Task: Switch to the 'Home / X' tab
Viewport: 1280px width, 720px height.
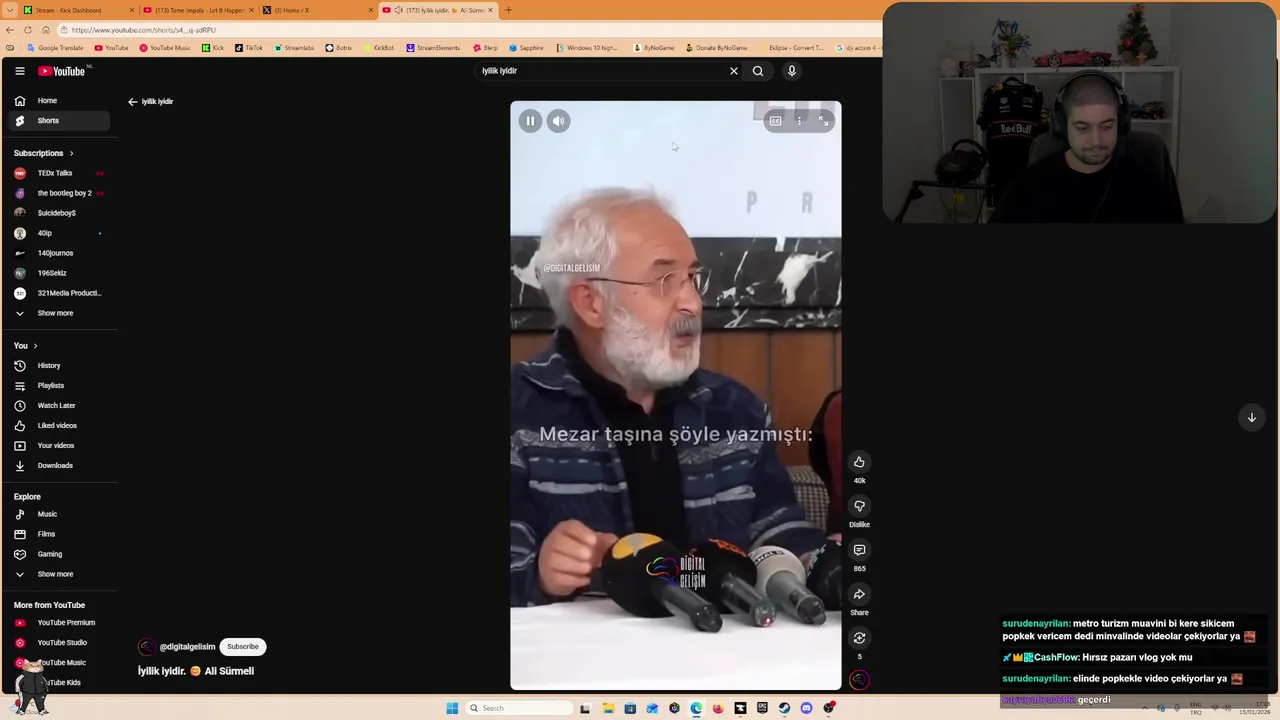Action: (318, 10)
